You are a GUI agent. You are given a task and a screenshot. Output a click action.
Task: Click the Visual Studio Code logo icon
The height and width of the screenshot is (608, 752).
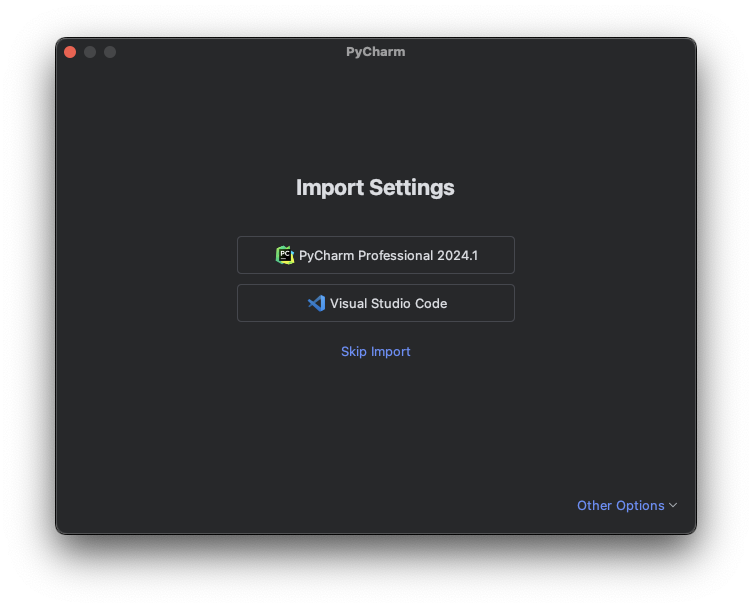(317, 303)
